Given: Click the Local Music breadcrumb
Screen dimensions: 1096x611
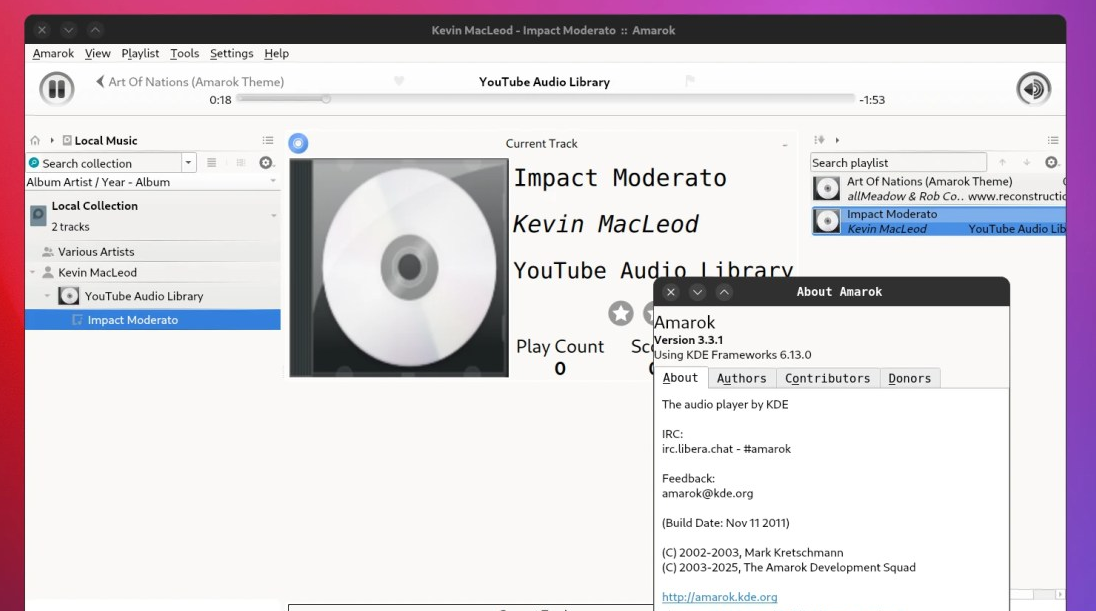Looking at the screenshot, I should [100, 141].
